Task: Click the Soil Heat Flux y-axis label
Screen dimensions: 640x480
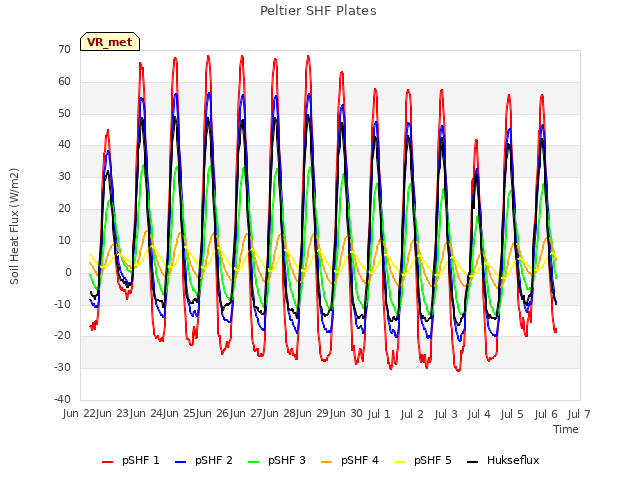Action: click(15, 226)
